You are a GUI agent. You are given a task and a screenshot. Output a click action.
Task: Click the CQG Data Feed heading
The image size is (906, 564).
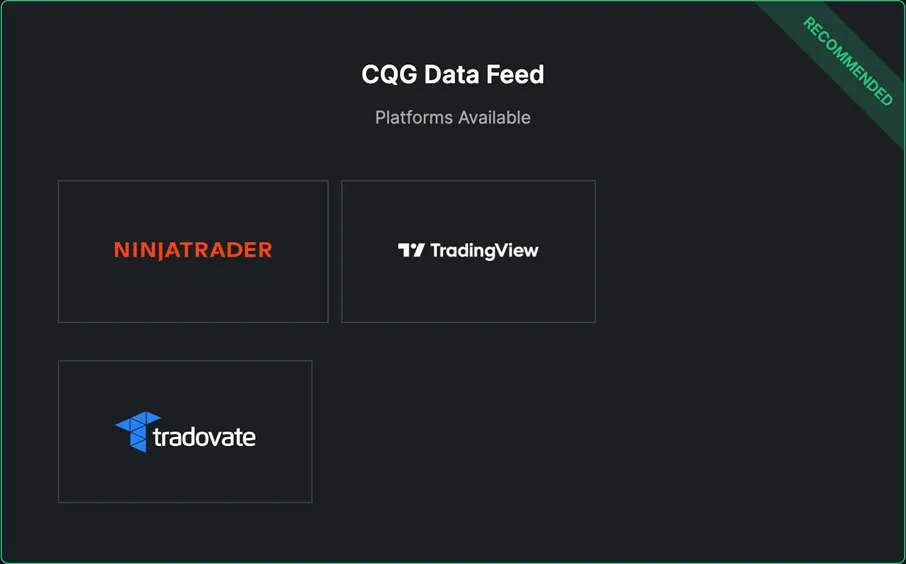click(x=453, y=74)
